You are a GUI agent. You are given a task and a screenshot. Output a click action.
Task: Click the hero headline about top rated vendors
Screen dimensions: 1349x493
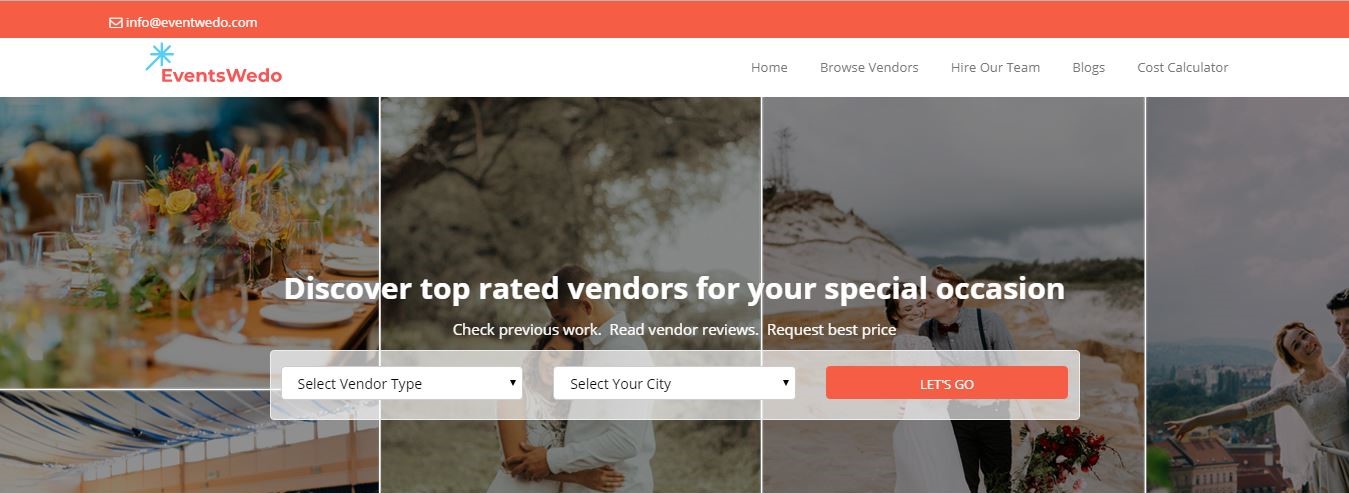tap(674, 288)
